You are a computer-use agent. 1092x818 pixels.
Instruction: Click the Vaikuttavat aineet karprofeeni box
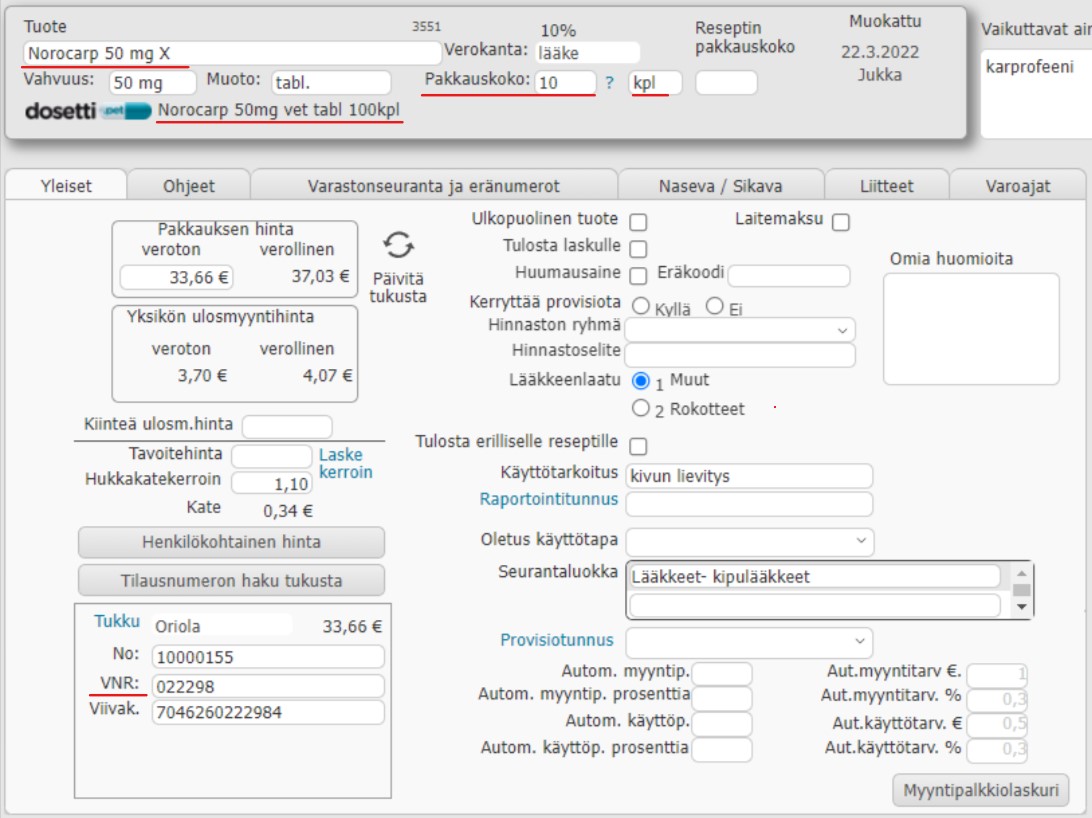pos(1036,94)
